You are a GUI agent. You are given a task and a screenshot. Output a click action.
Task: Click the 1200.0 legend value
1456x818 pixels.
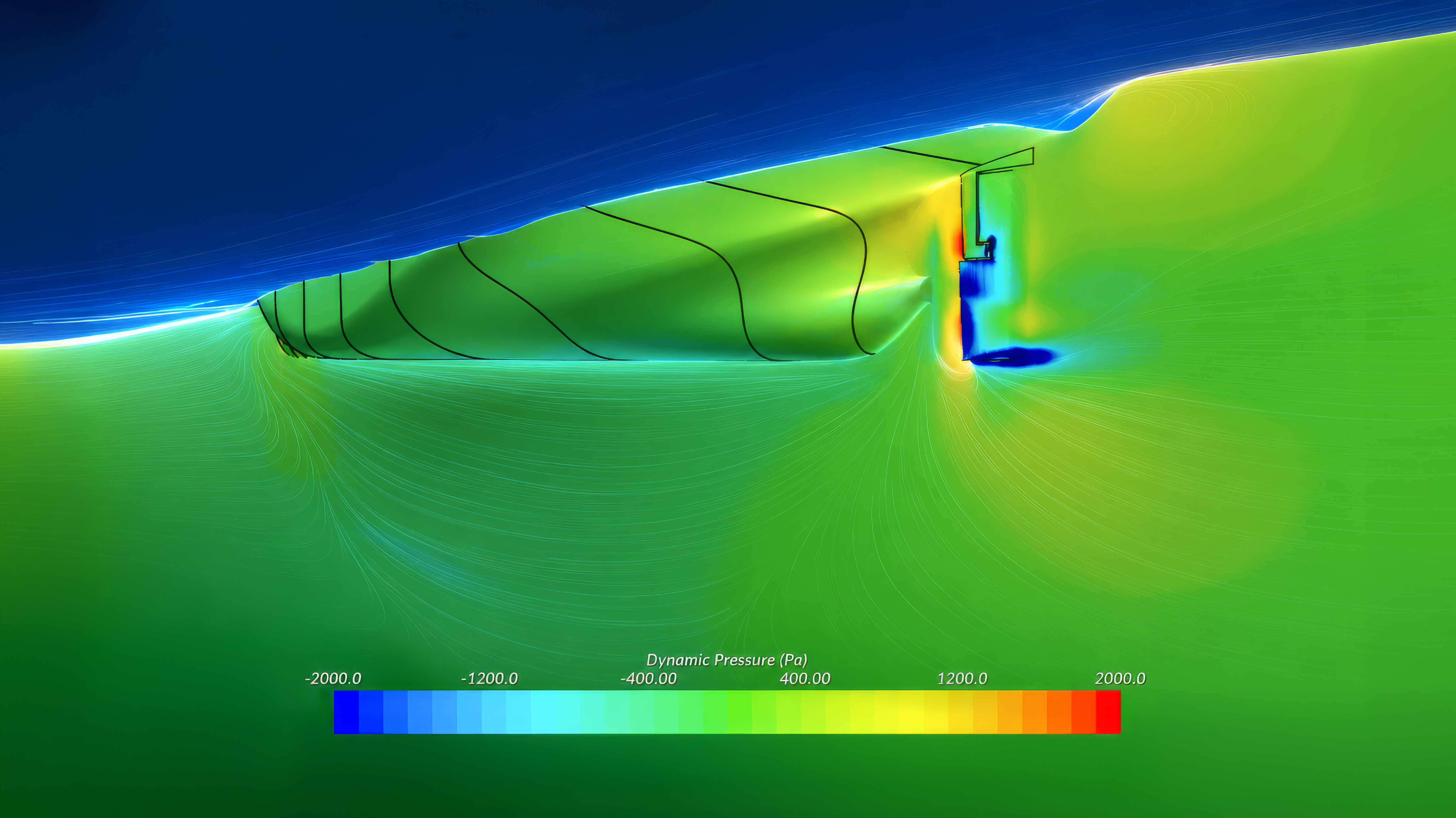pyautogui.click(x=962, y=679)
